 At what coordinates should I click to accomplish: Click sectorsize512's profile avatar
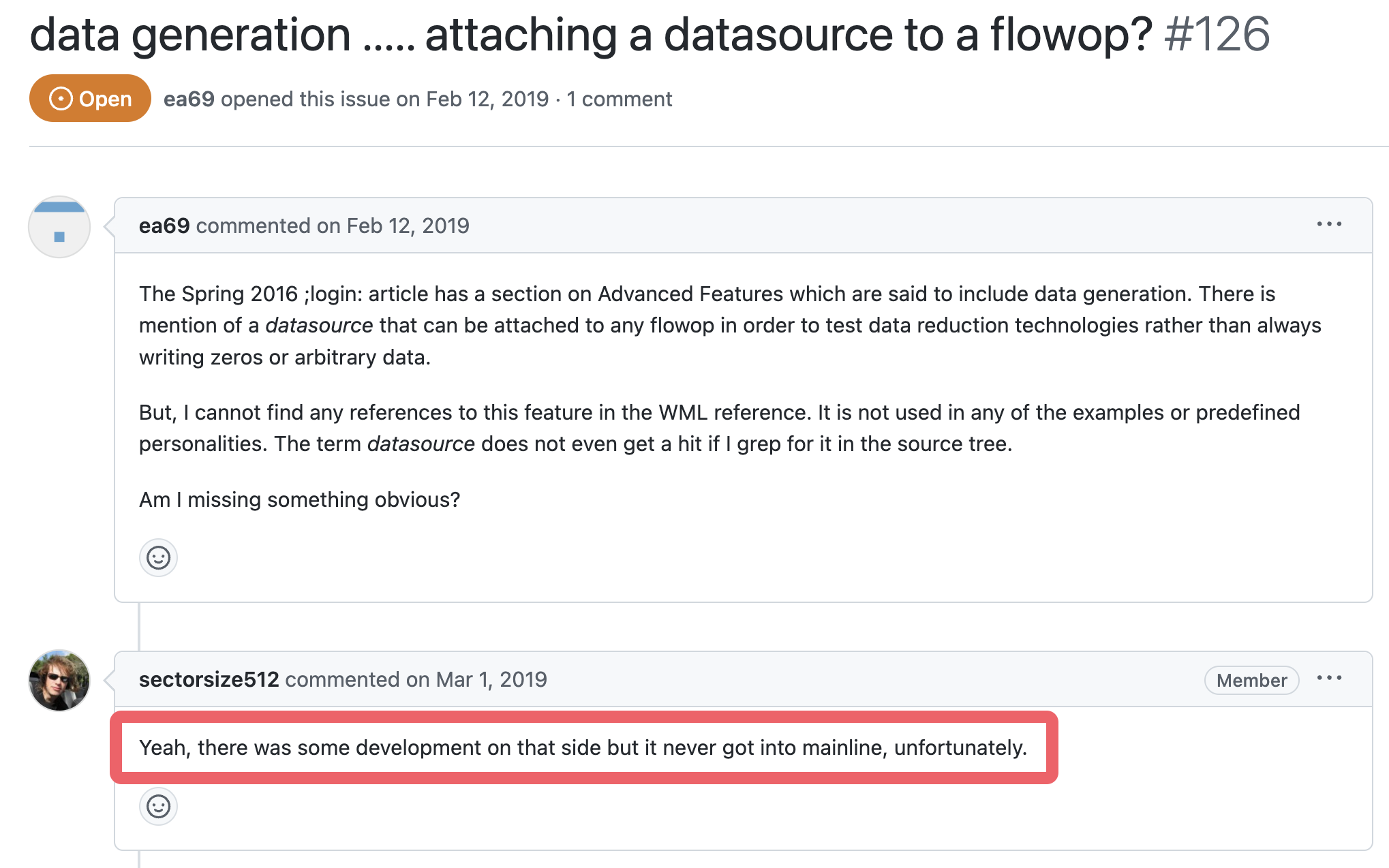tap(59, 680)
